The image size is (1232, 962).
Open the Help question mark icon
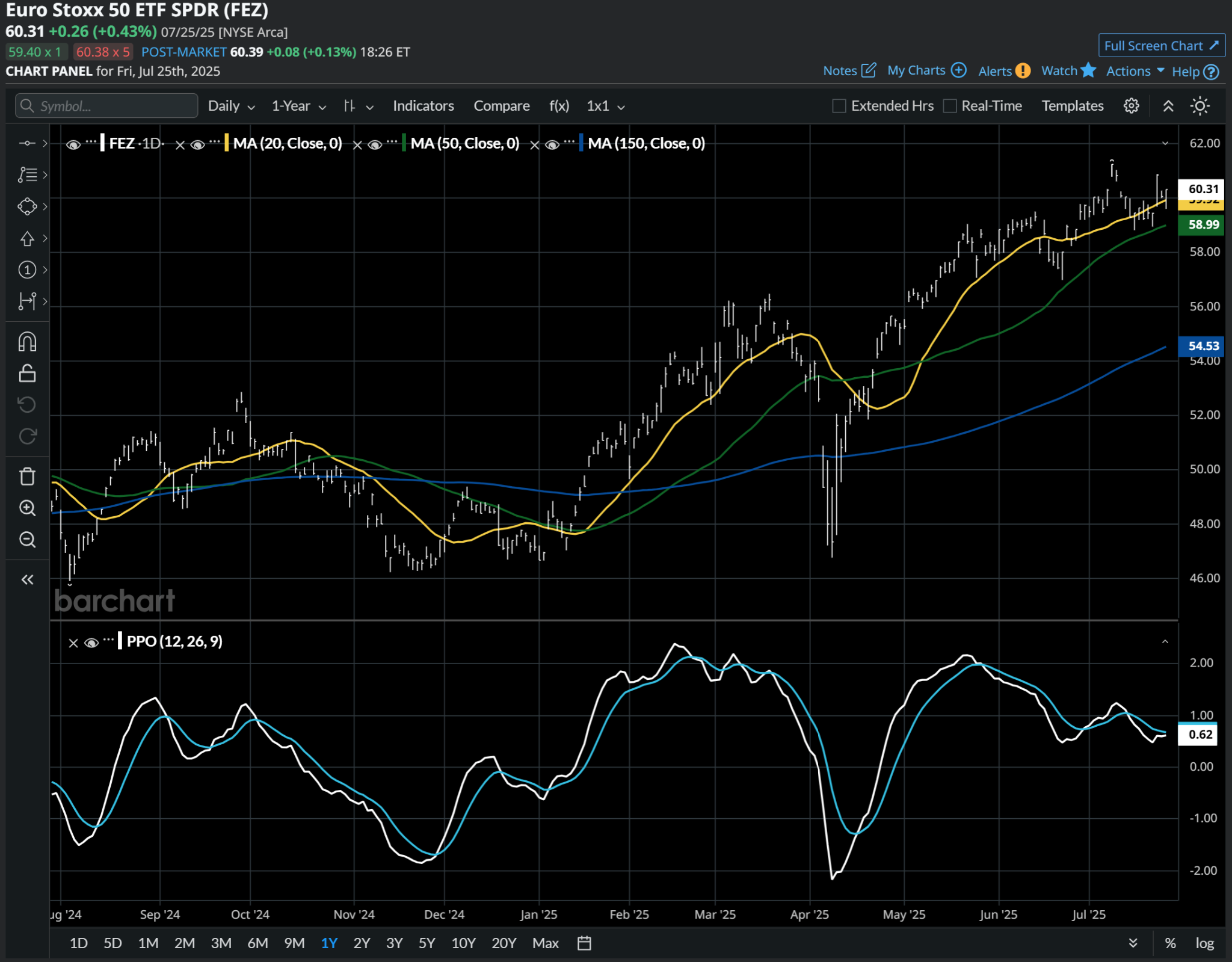click(x=1212, y=72)
